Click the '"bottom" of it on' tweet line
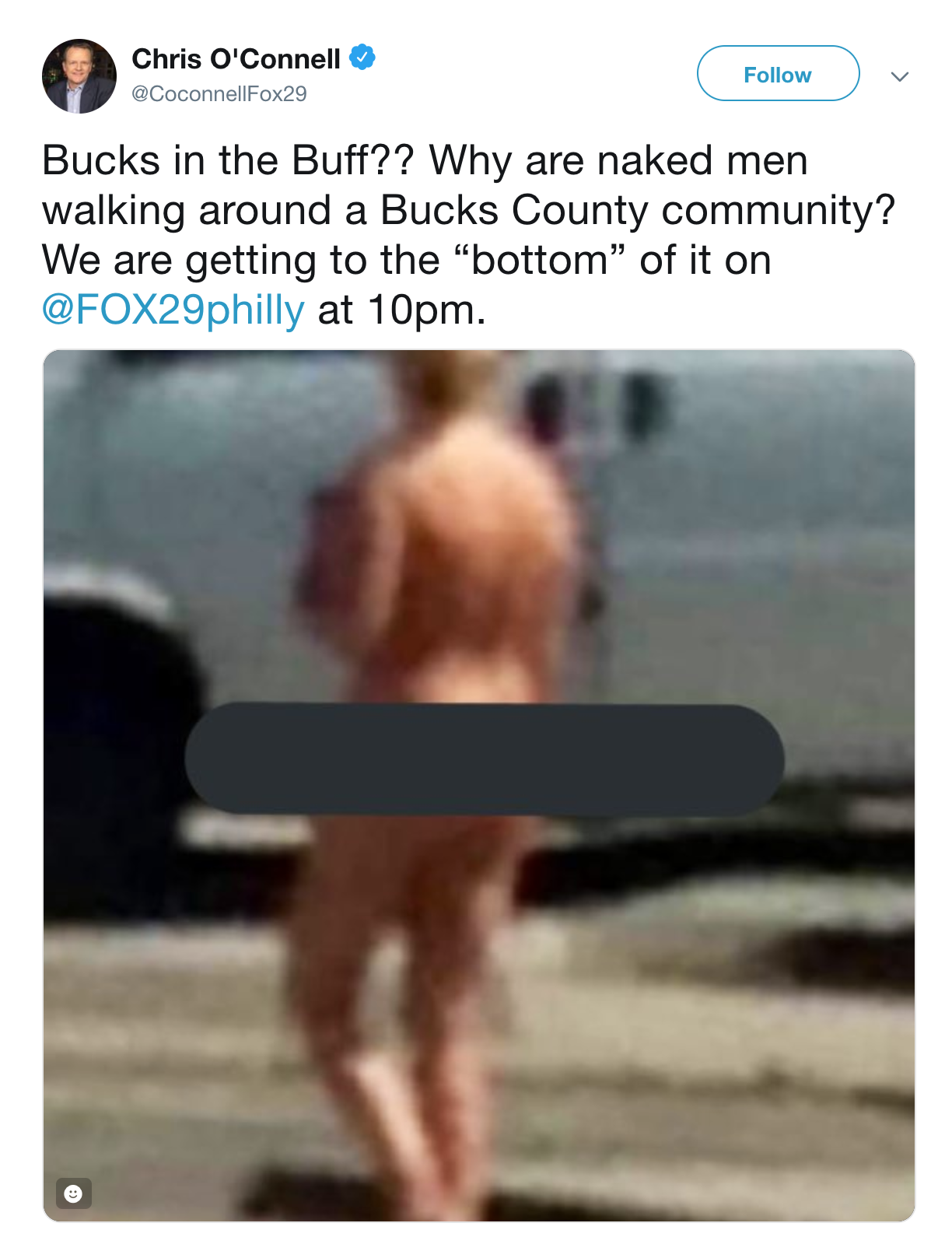This screenshot has height=1237, width=952. (x=611, y=260)
